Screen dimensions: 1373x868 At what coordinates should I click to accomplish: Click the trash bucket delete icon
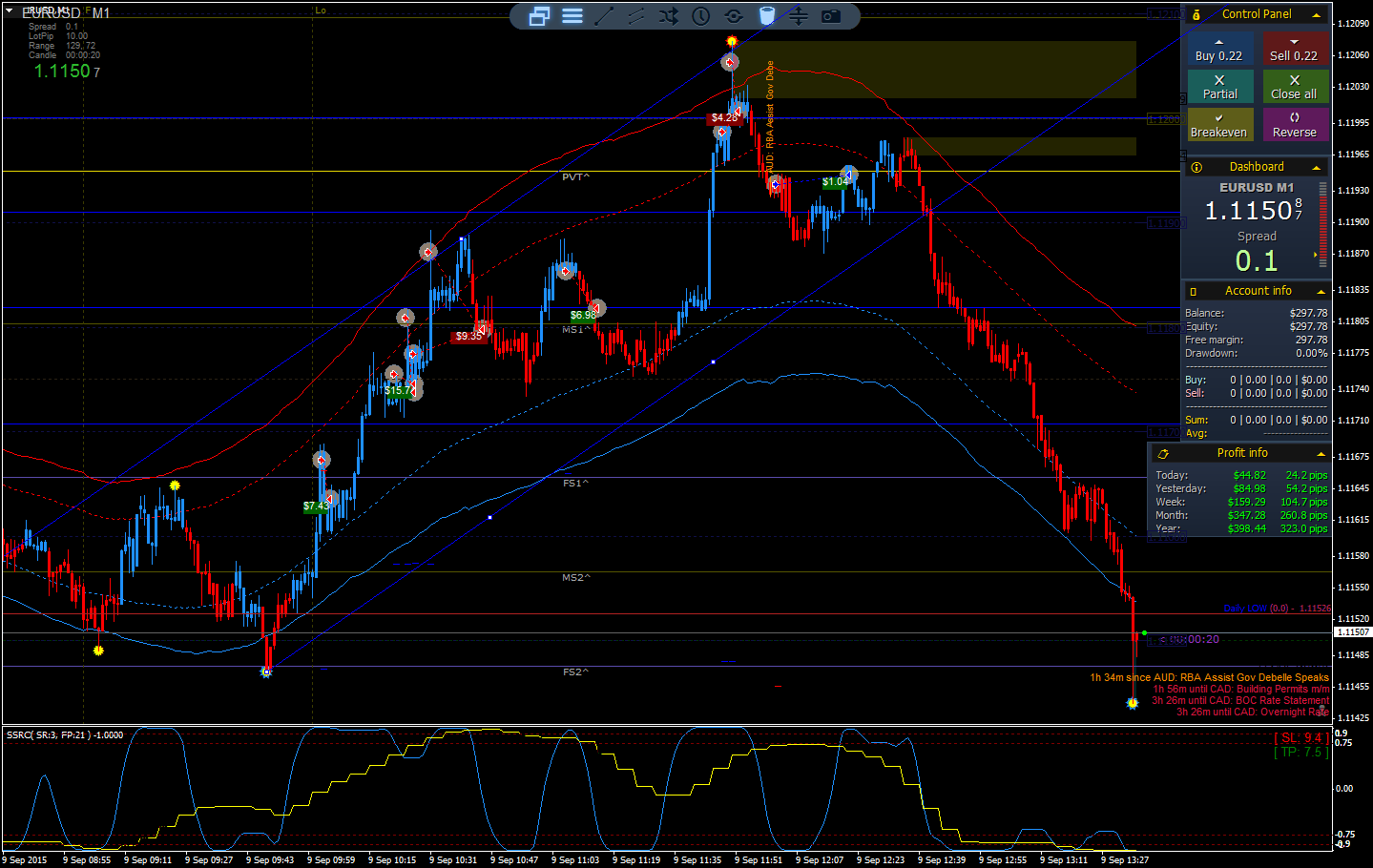(766, 16)
